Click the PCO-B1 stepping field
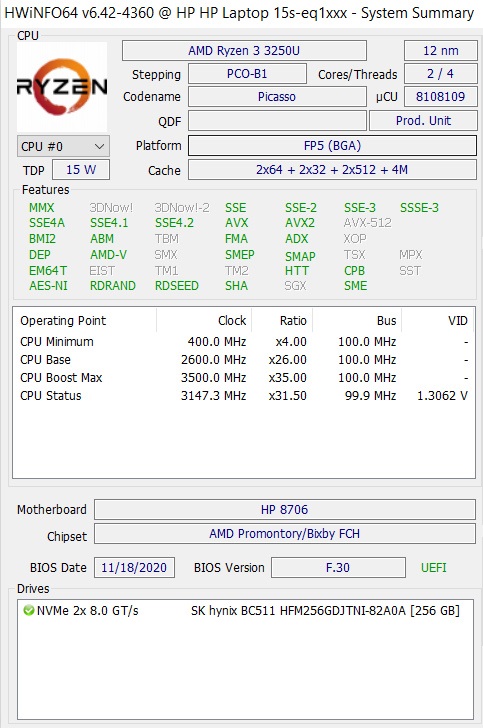Viewport: 483px width, 728px height. [247, 74]
